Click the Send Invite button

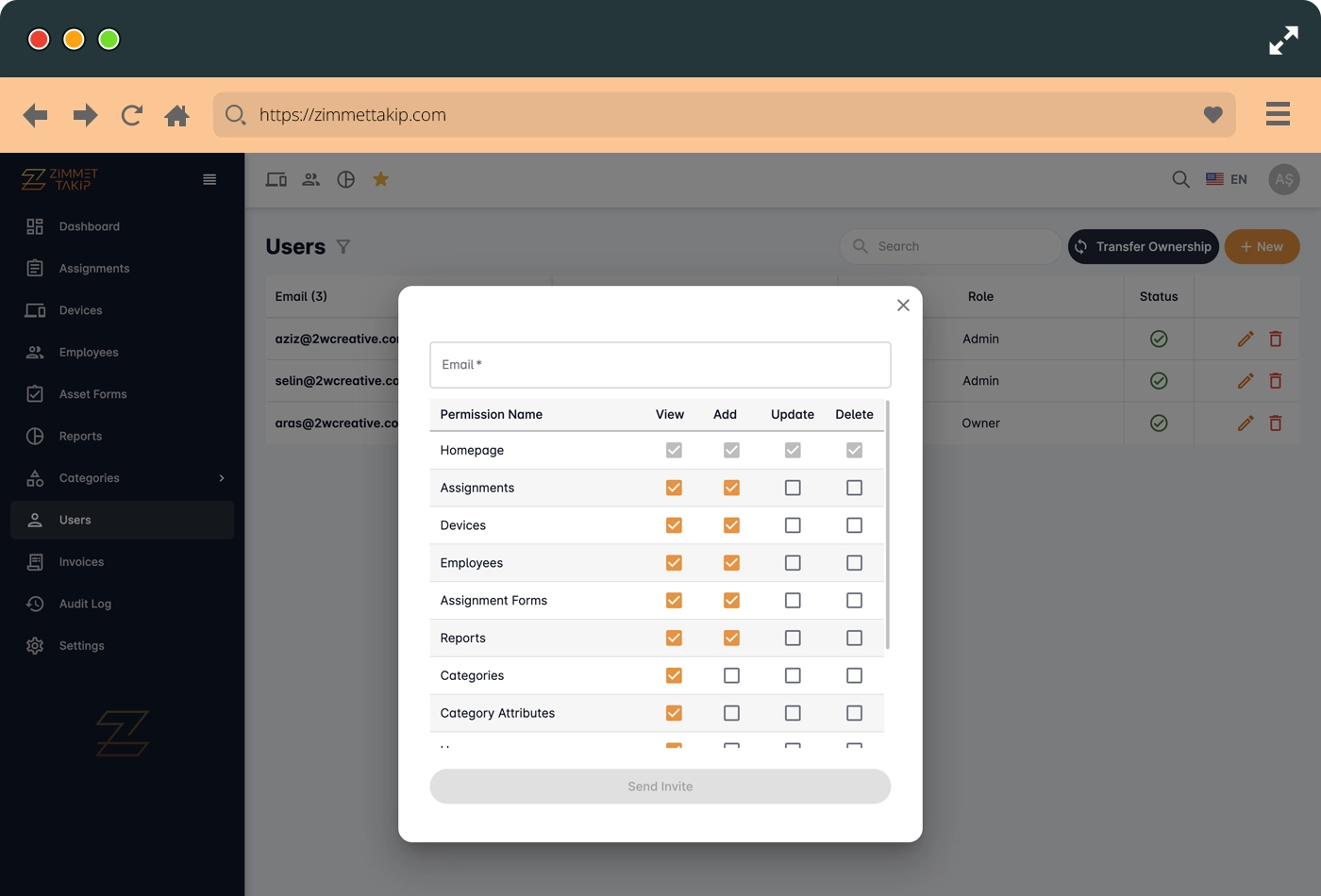click(x=660, y=787)
